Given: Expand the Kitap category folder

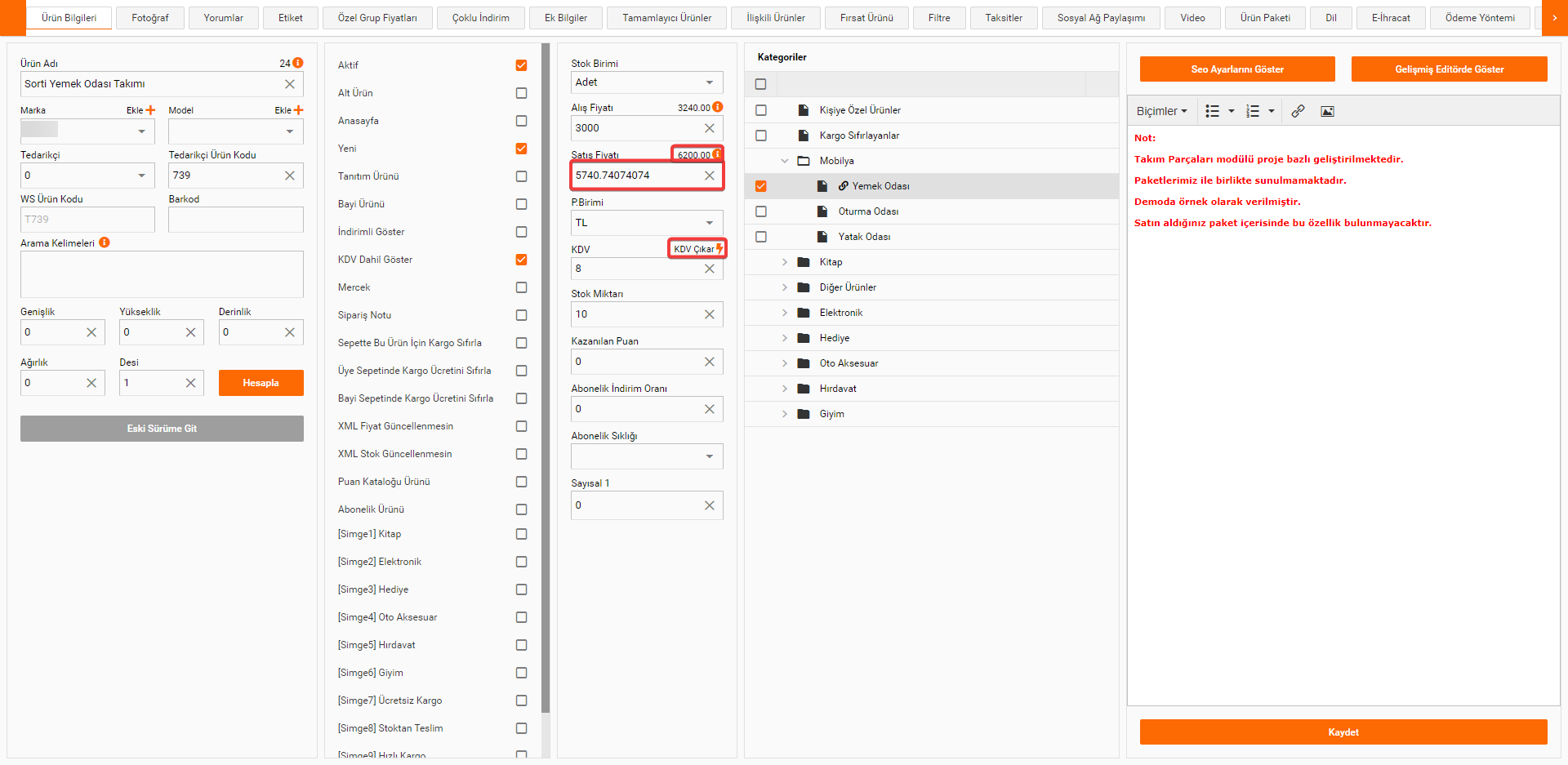Looking at the screenshot, I should tap(785, 262).
